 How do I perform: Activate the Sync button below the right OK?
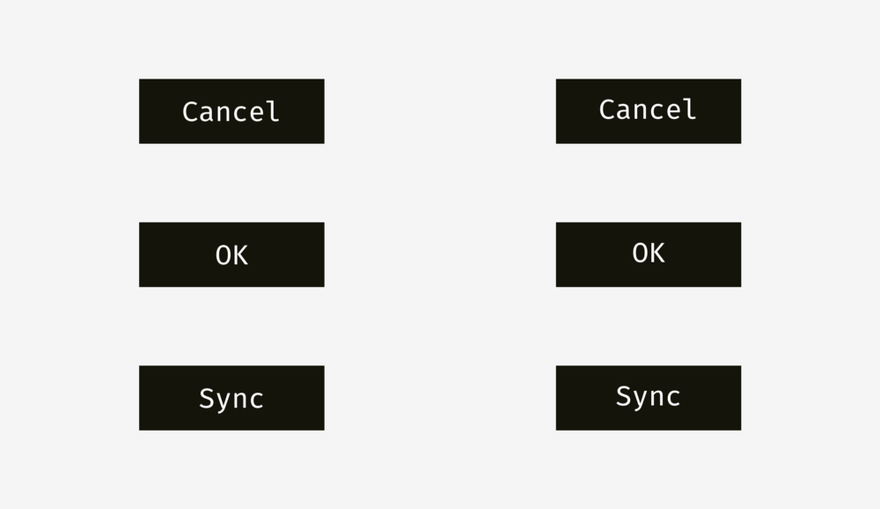pos(648,398)
